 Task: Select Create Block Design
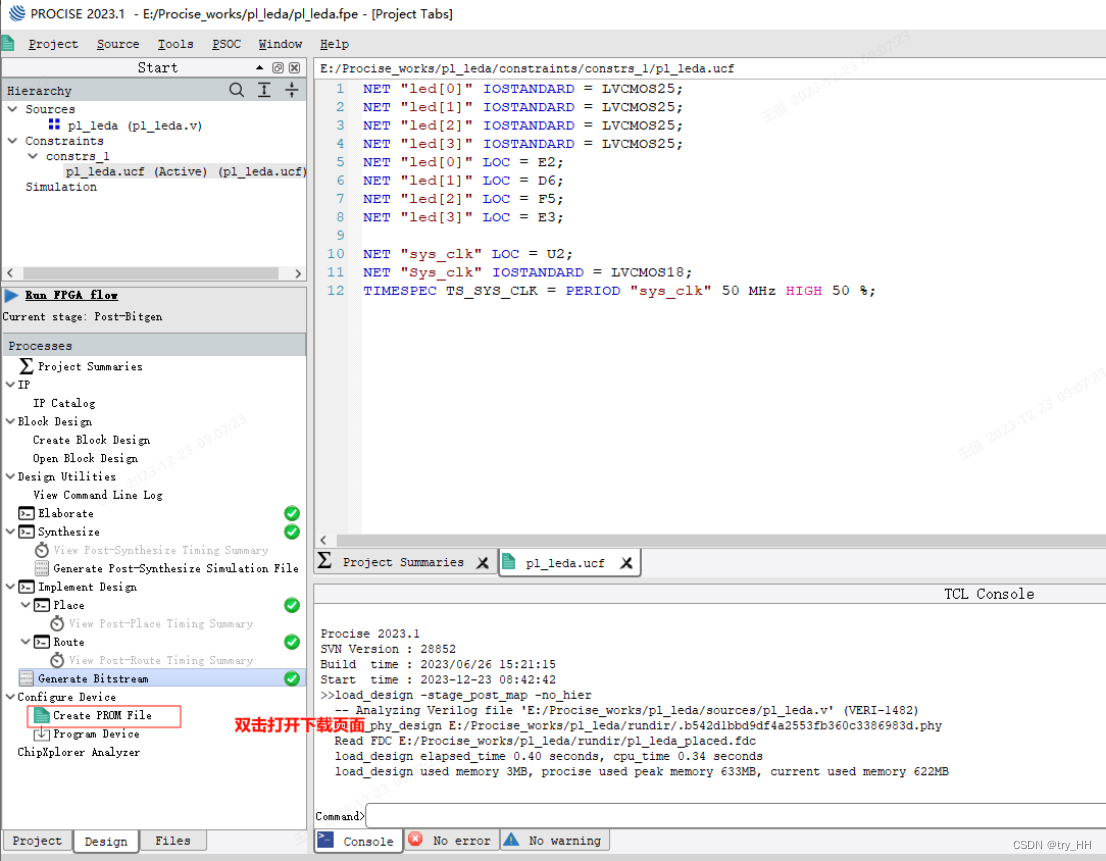[x=91, y=439]
